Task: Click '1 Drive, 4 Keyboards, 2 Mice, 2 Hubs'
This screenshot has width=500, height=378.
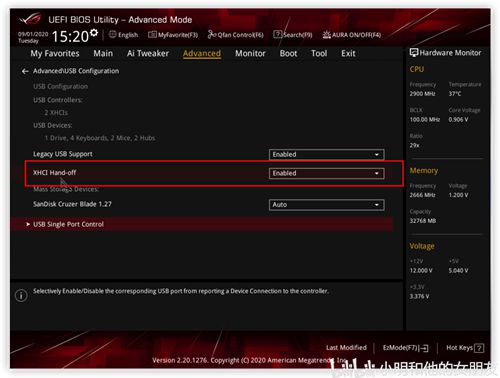Action: [100, 138]
